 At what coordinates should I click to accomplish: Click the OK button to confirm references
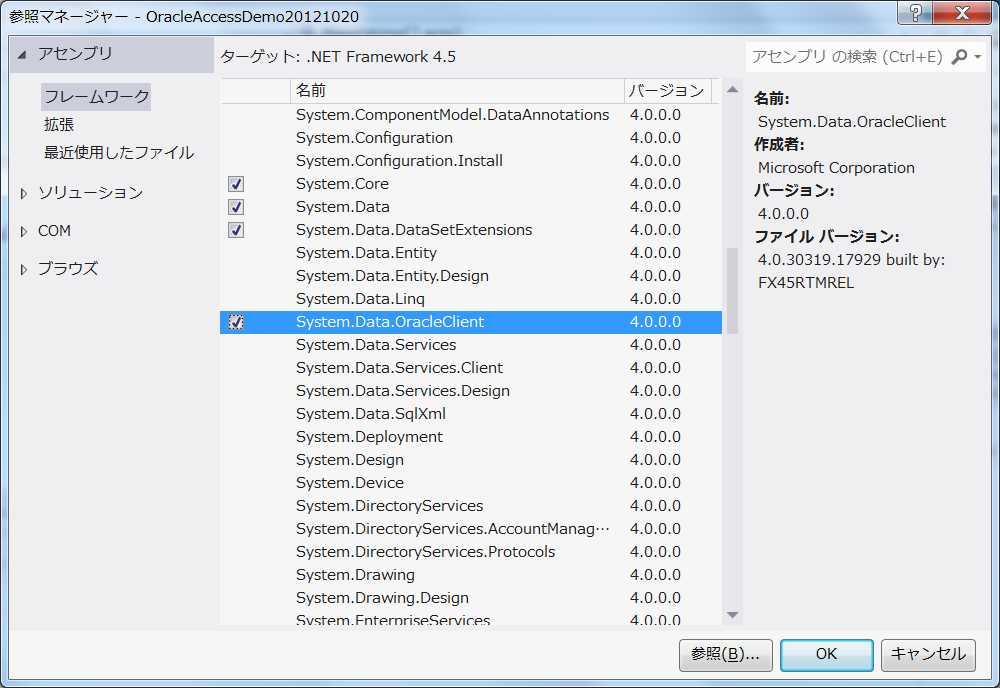pos(826,655)
